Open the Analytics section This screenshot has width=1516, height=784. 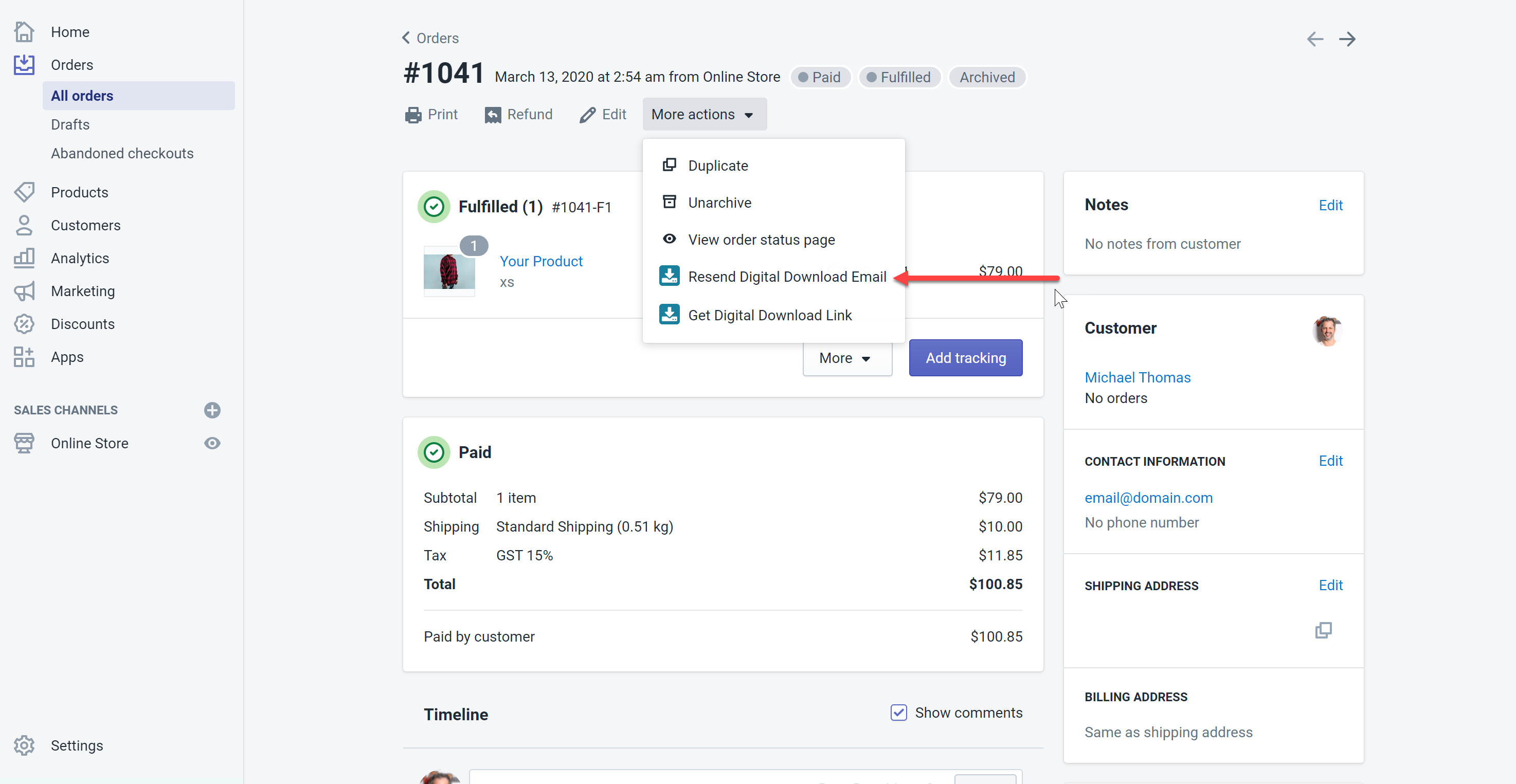79,258
